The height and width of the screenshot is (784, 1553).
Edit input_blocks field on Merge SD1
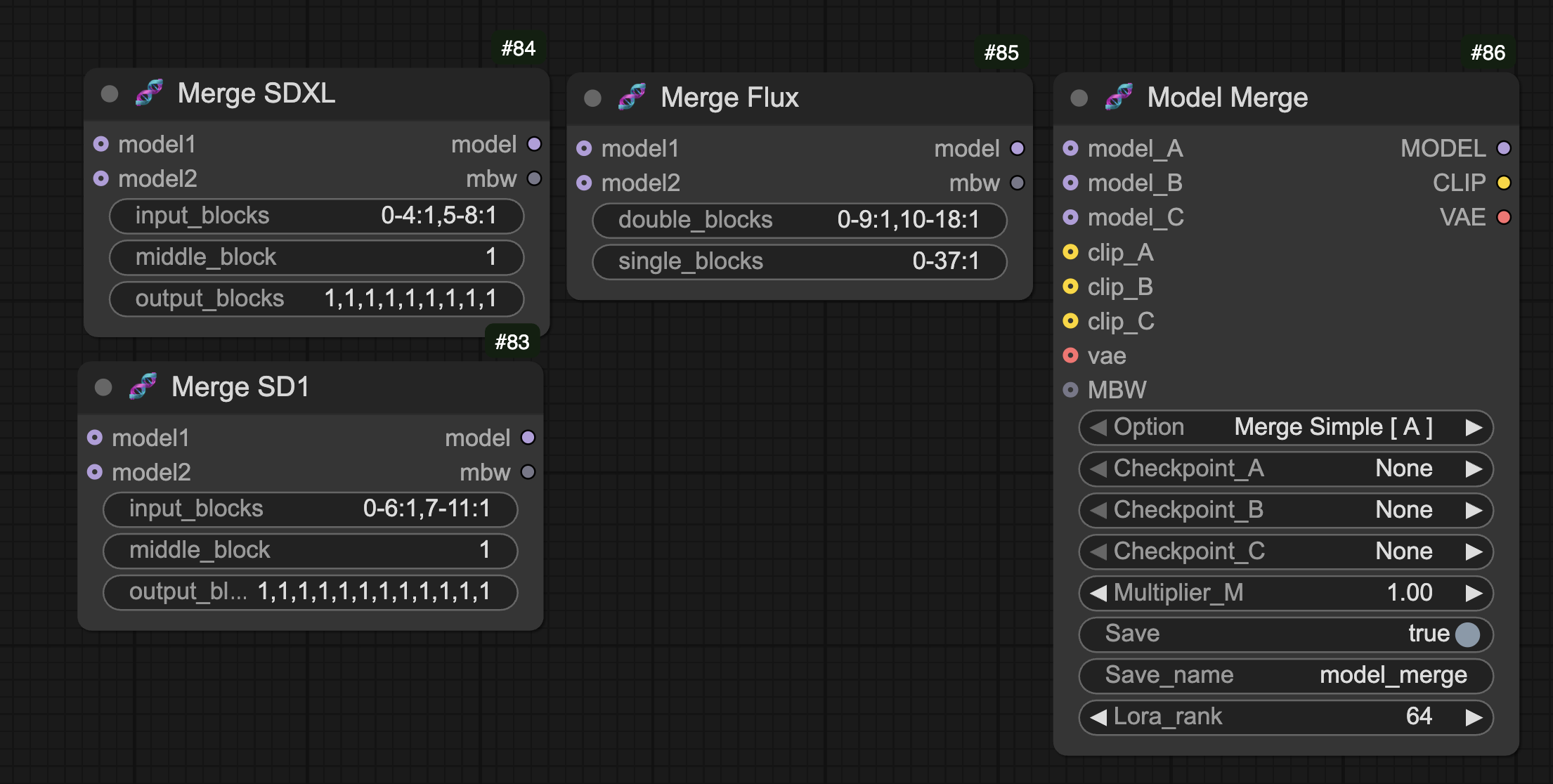(x=310, y=509)
